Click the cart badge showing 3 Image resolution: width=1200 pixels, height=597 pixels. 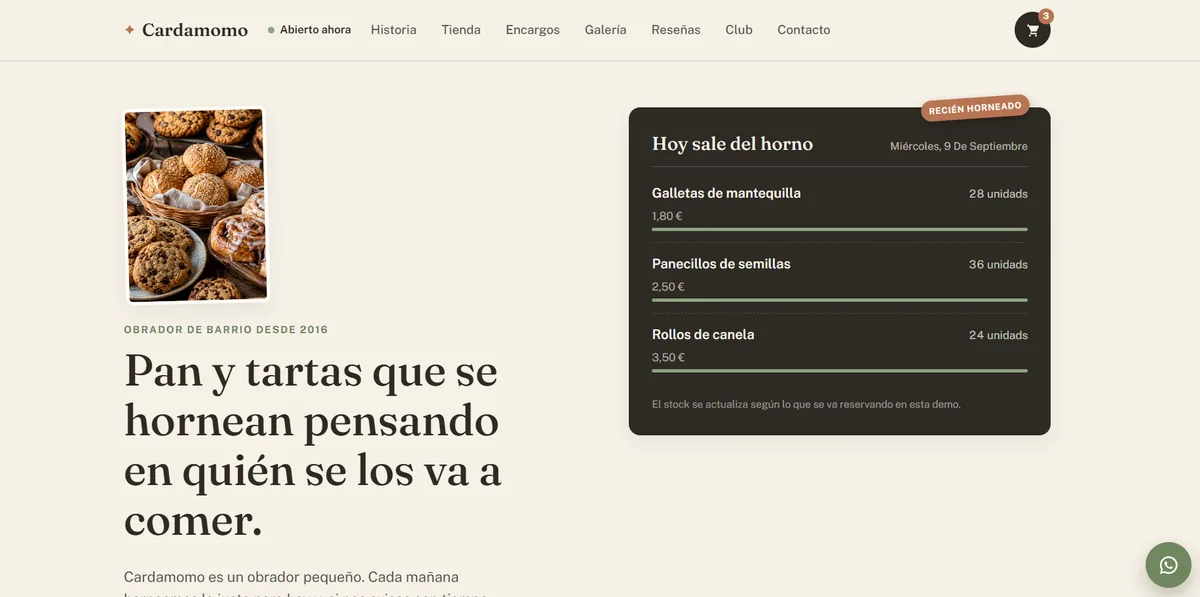tap(1046, 16)
